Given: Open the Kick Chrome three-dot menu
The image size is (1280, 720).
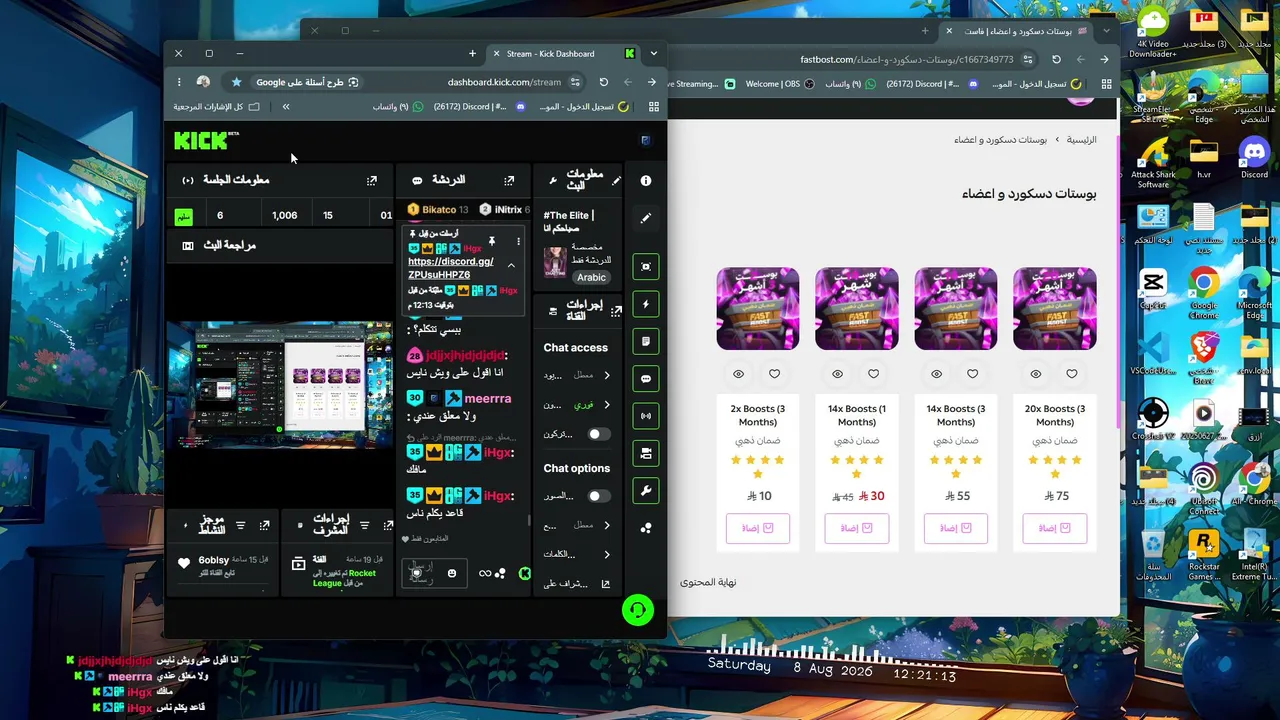Looking at the screenshot, I should click(179, 82).
